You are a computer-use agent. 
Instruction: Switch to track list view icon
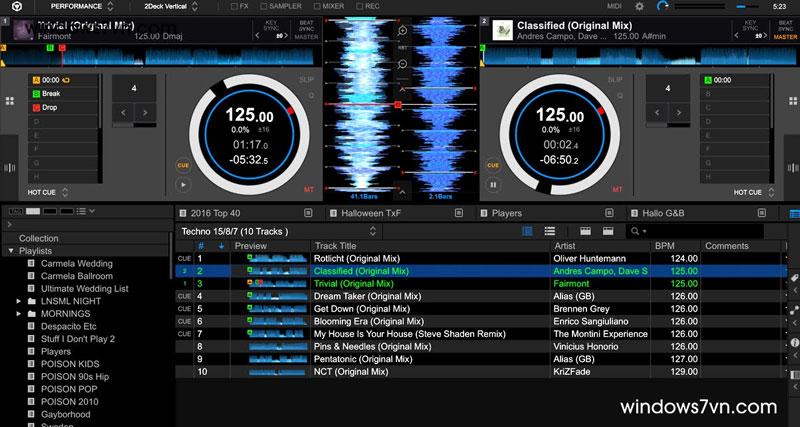528,232
